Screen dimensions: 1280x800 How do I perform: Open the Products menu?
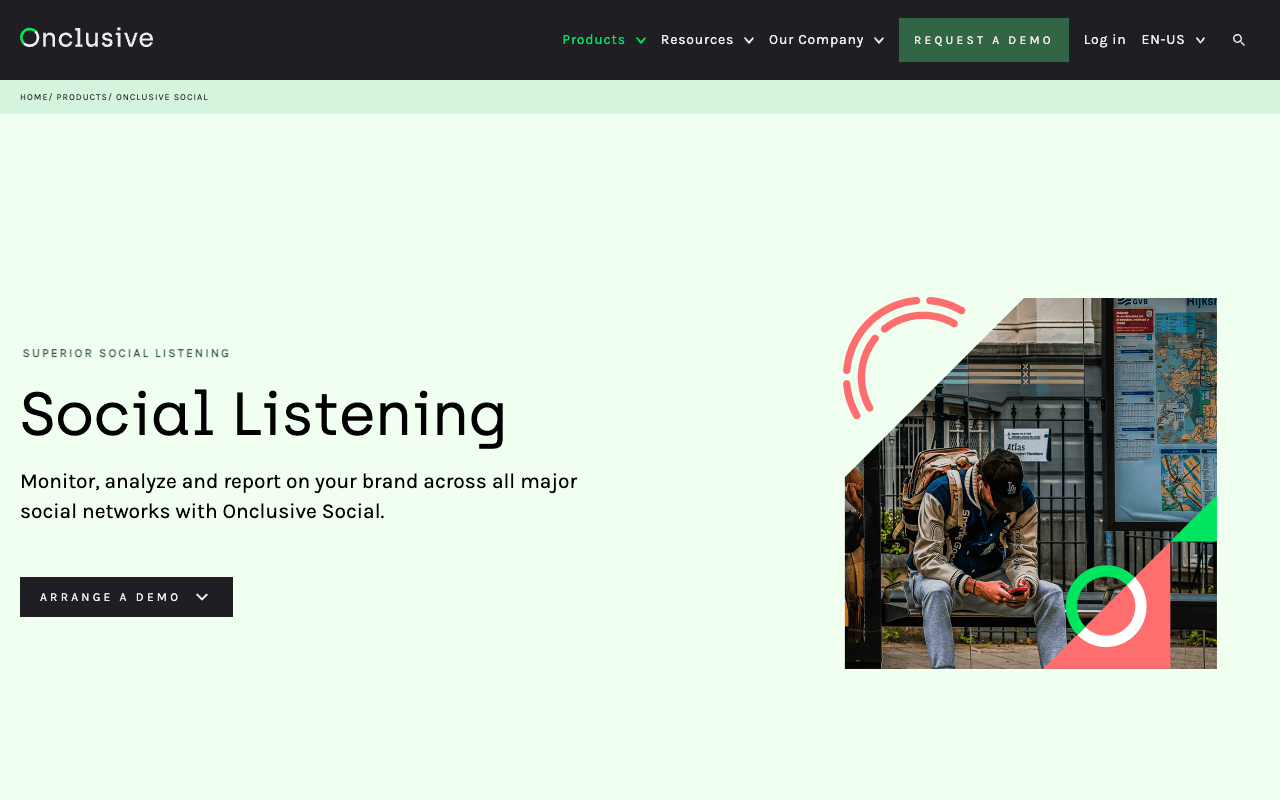pyautogui.click(x=593, y=40)
